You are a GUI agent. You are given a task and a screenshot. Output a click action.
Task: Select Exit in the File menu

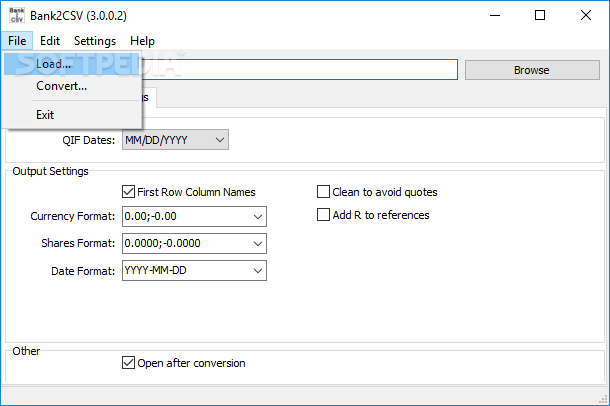coord(73,115)
